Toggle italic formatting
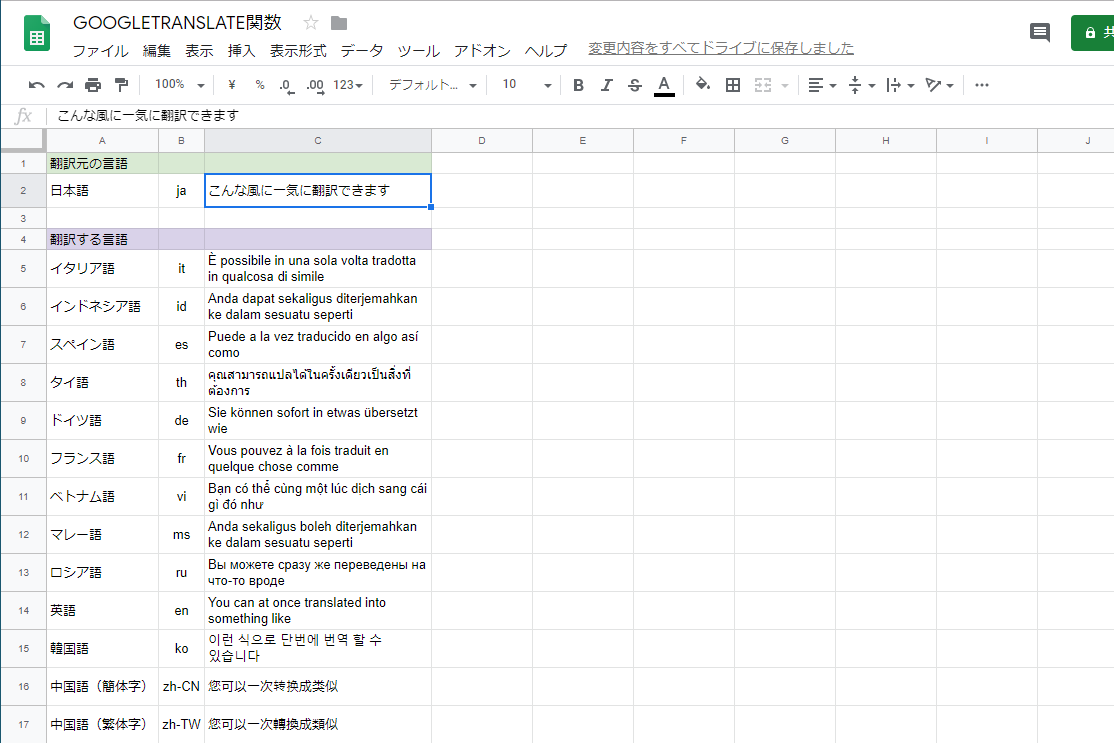 pos(606,85)
